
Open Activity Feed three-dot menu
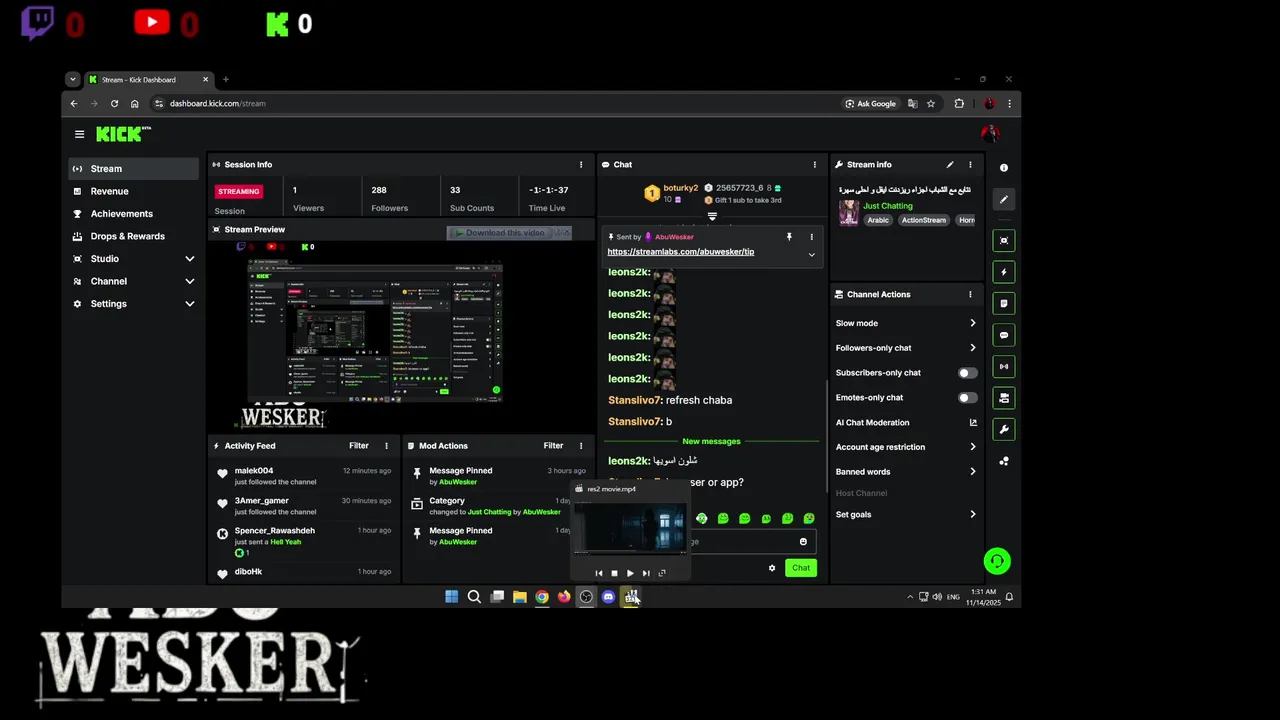point(387,446)
